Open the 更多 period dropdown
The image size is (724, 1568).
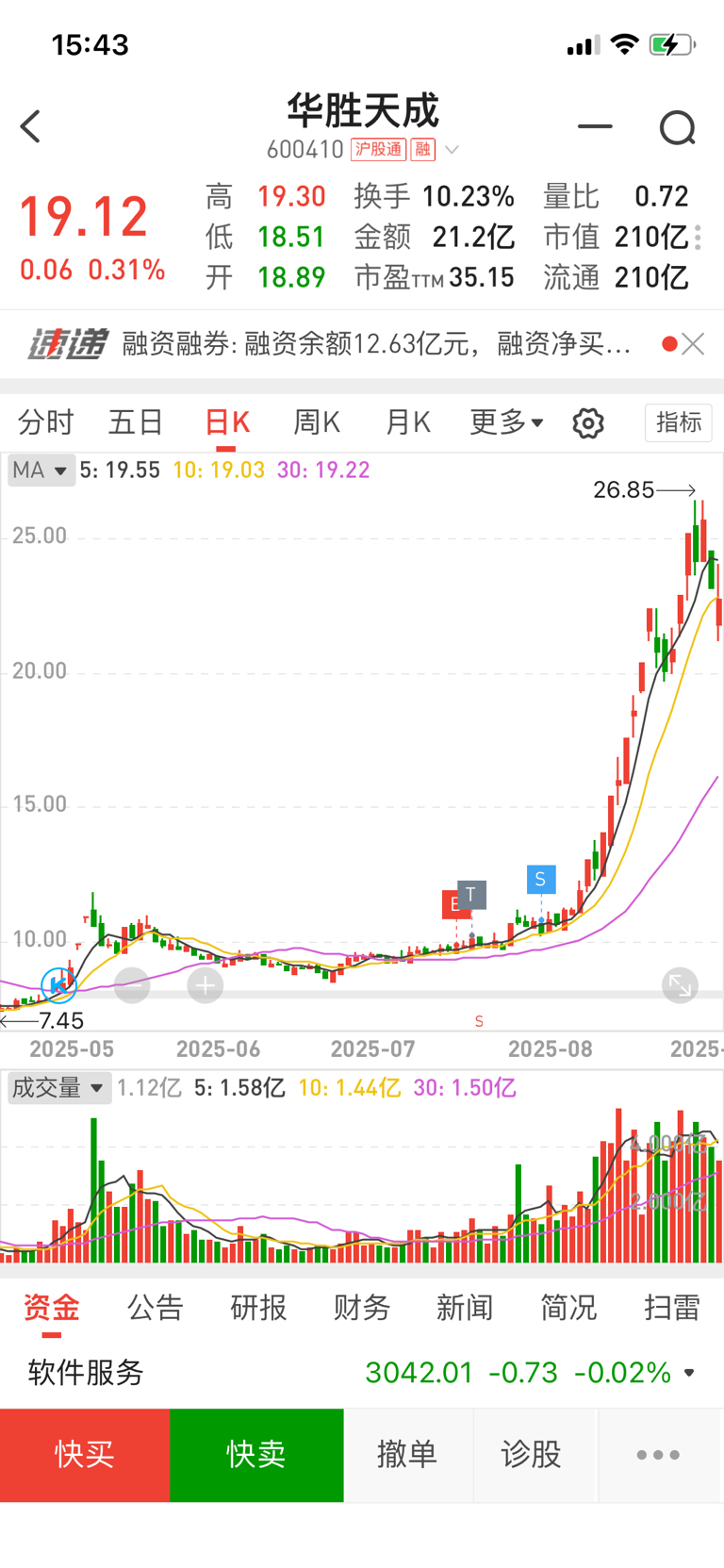click(507, 422)
